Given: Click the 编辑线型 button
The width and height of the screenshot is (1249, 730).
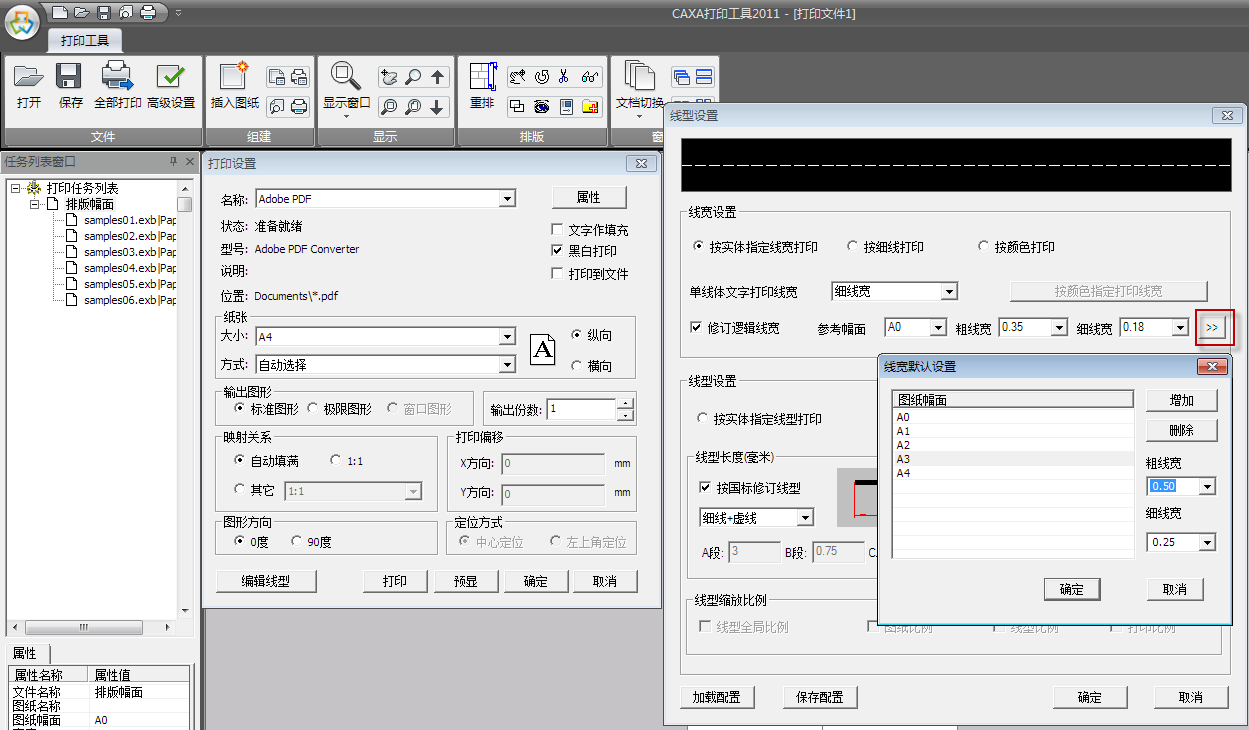Looking at the screenshot, I should coord(266,581).
